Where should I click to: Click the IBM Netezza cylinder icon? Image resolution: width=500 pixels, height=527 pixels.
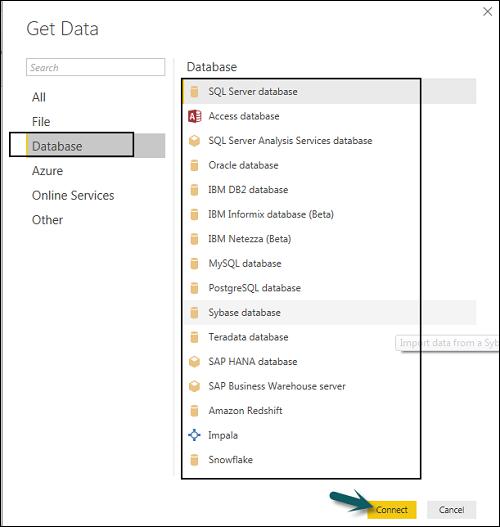[x=194, y=239]
